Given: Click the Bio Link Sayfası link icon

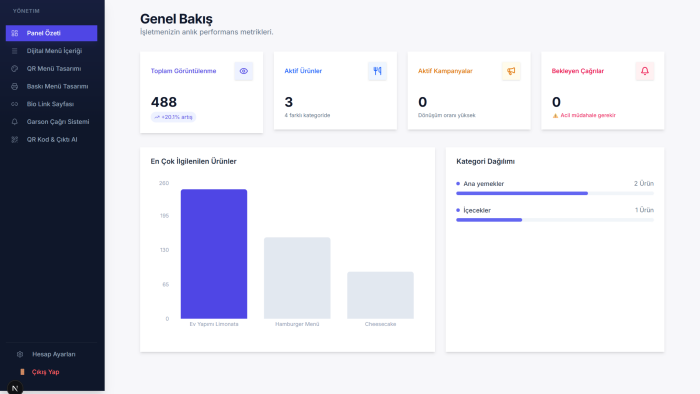Looking at the screenshot, I should 15,104.
